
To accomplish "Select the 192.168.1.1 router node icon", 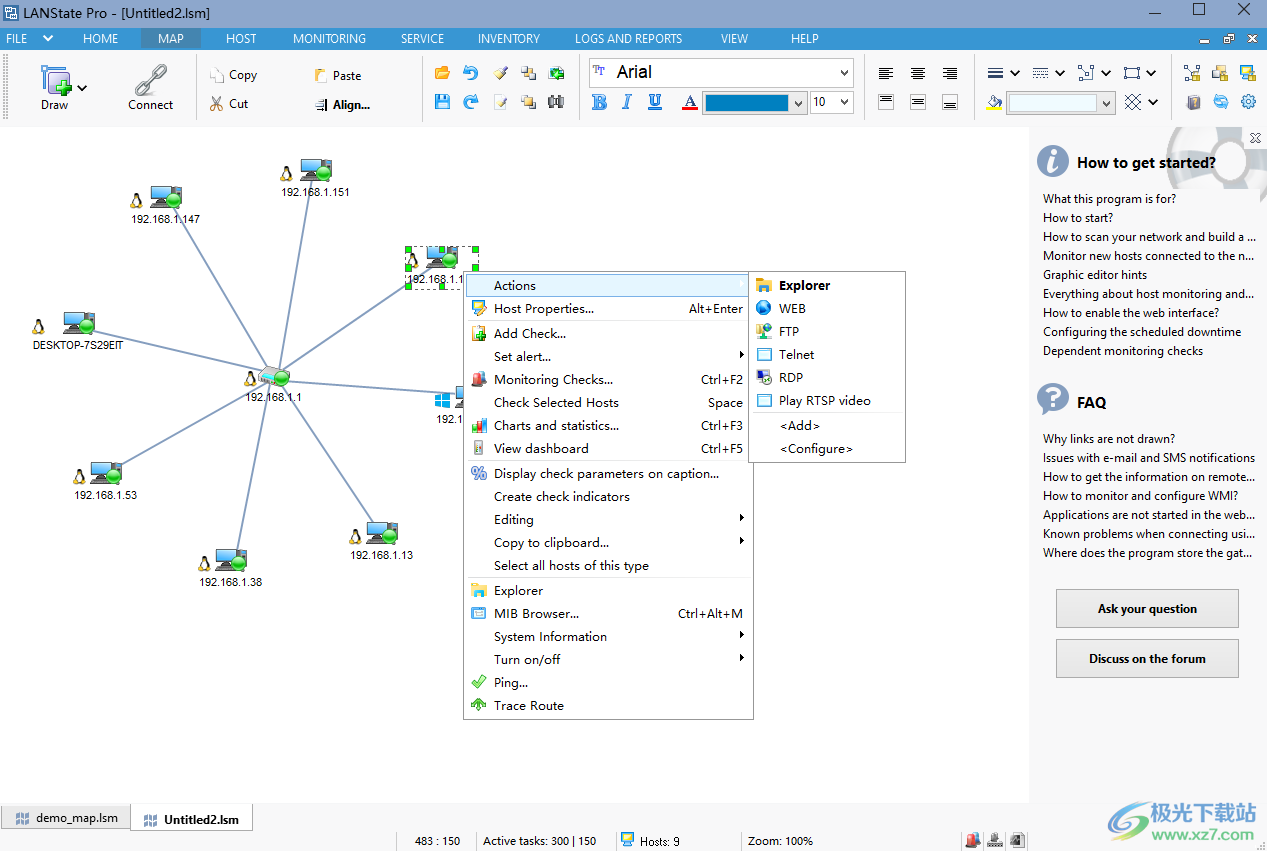I will click(271, 377).
